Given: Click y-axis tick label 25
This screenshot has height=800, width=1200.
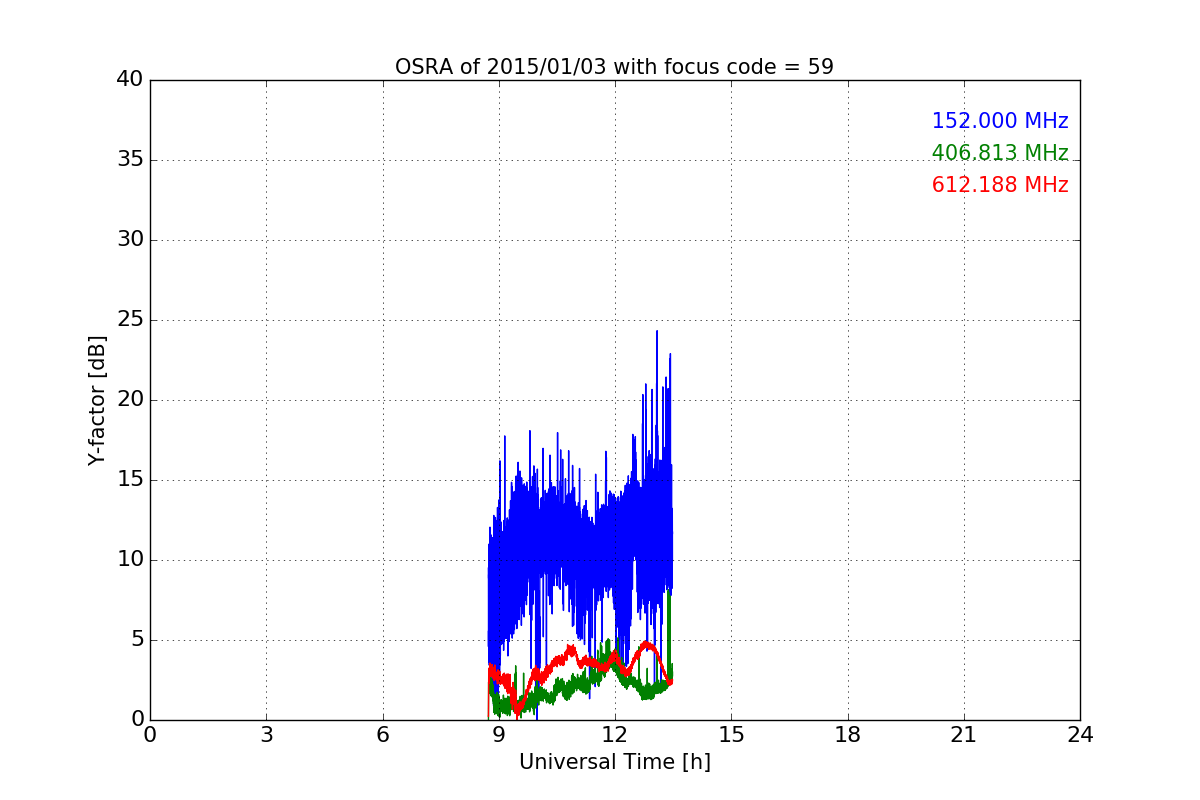Looking at the screenshot, I should (130, 320).
